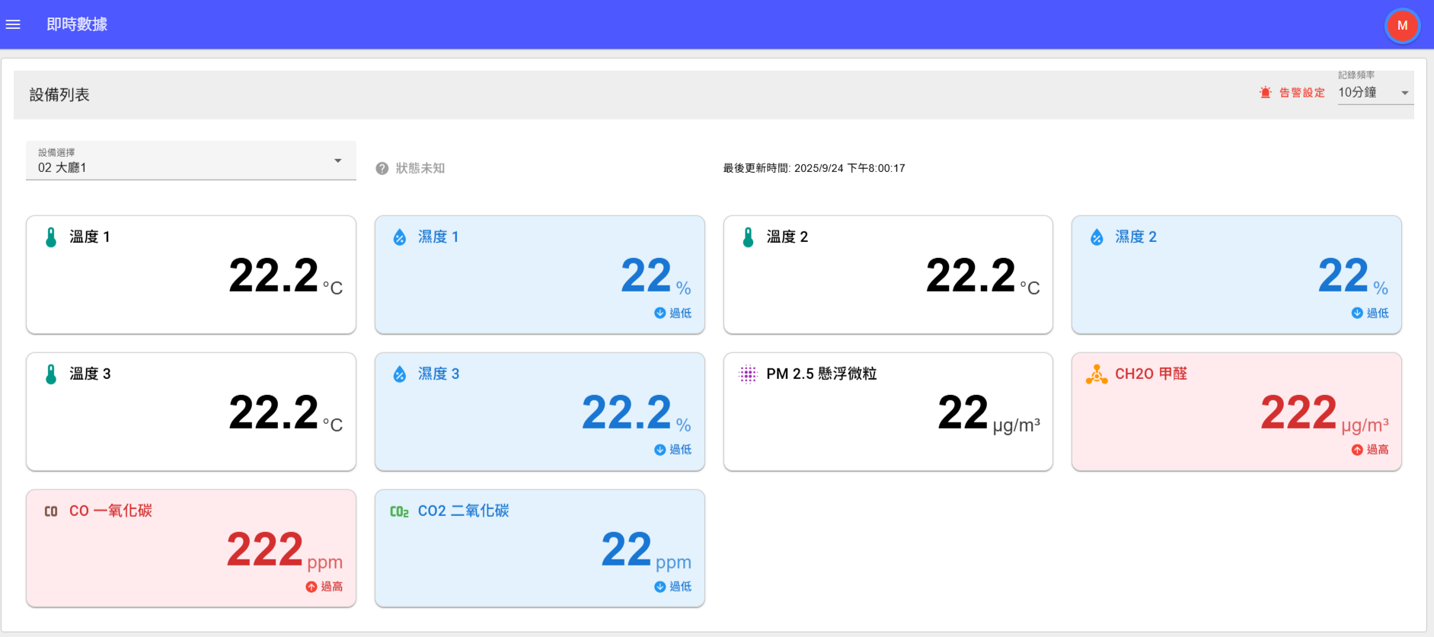Click the 過低 badge on the CO2 card

(x=674, y=586)
